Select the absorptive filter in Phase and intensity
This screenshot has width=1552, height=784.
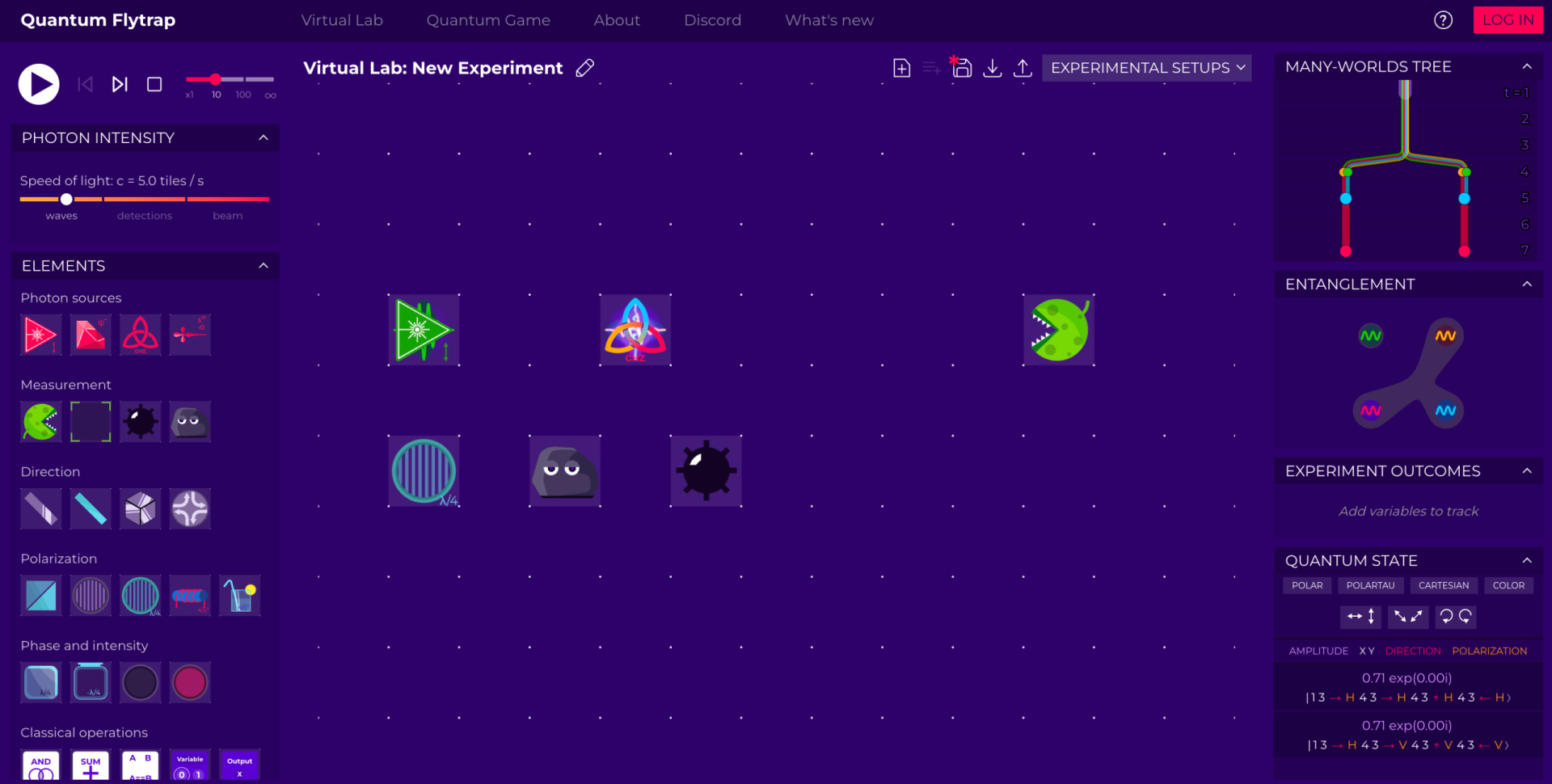tap(140, 682)
